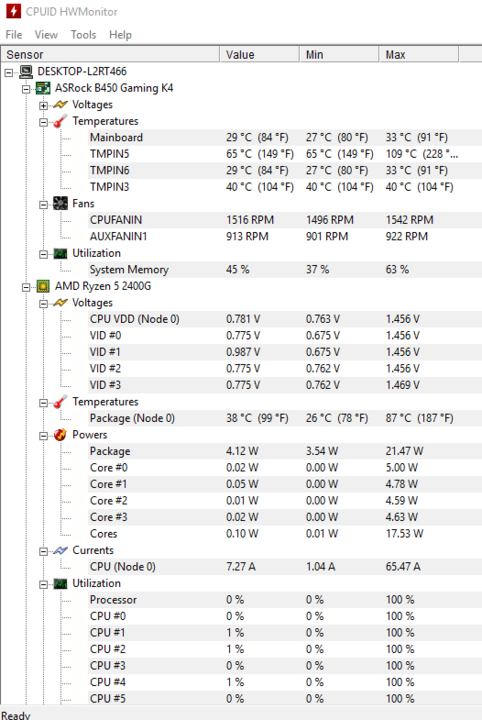Click the Max column header
482x720 pixels.
419,55
